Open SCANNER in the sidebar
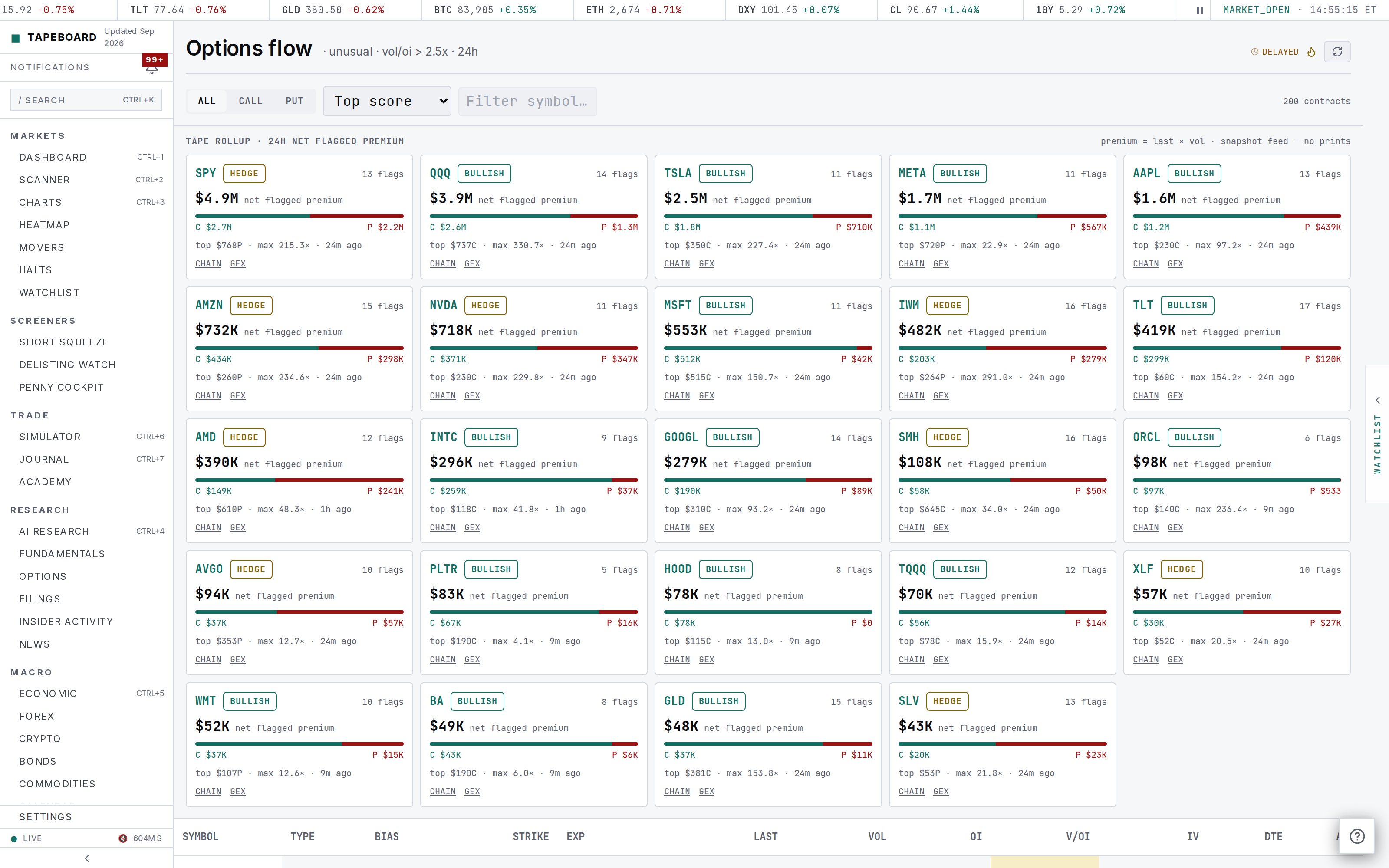 tap(86, 180)
